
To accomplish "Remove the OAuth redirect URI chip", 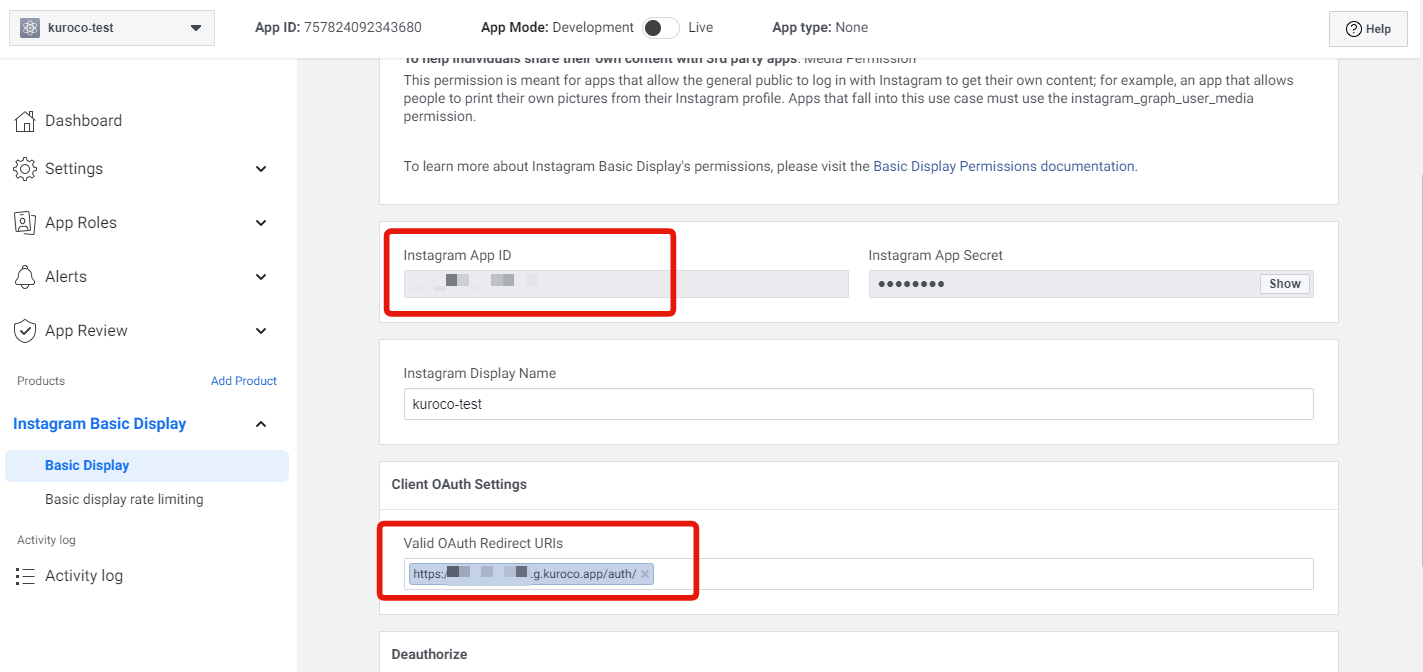I will pos(646,573).
